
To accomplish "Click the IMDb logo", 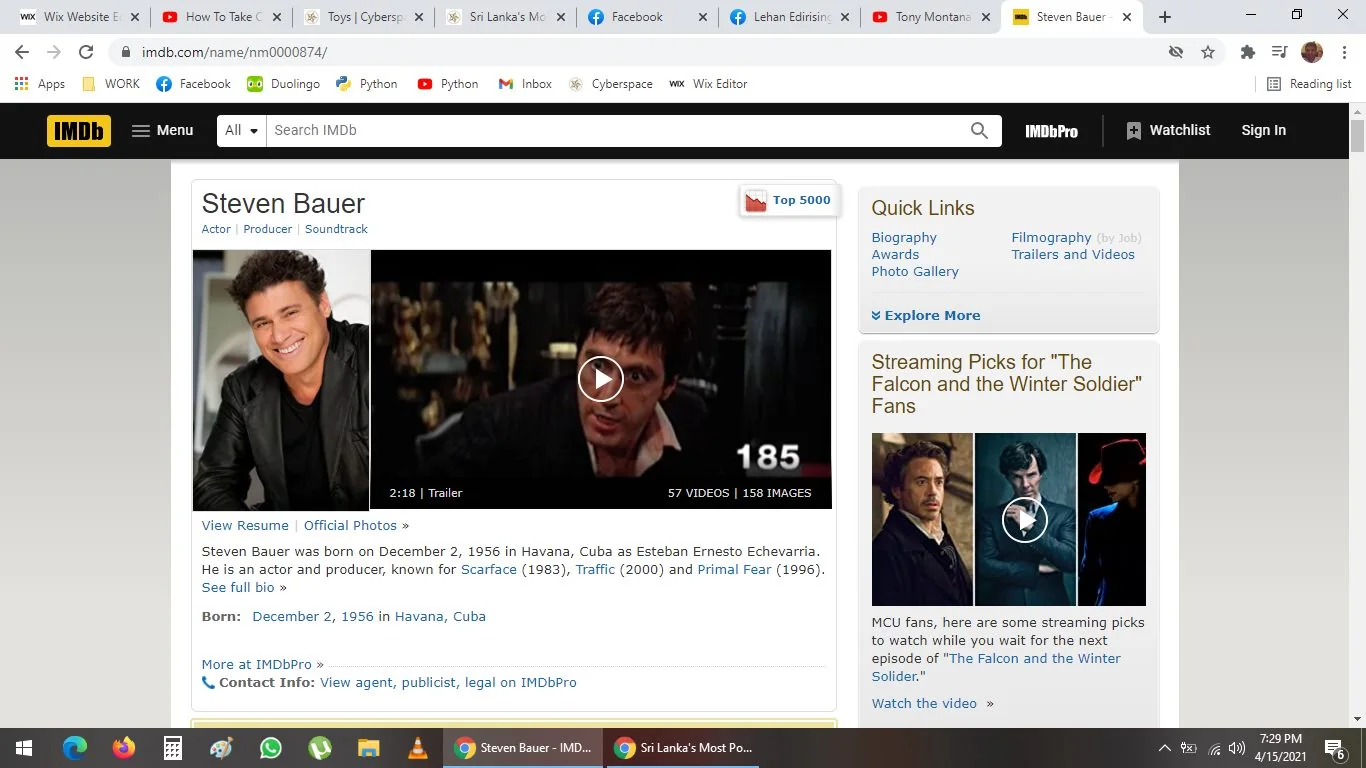I will (x=79, y=130).
